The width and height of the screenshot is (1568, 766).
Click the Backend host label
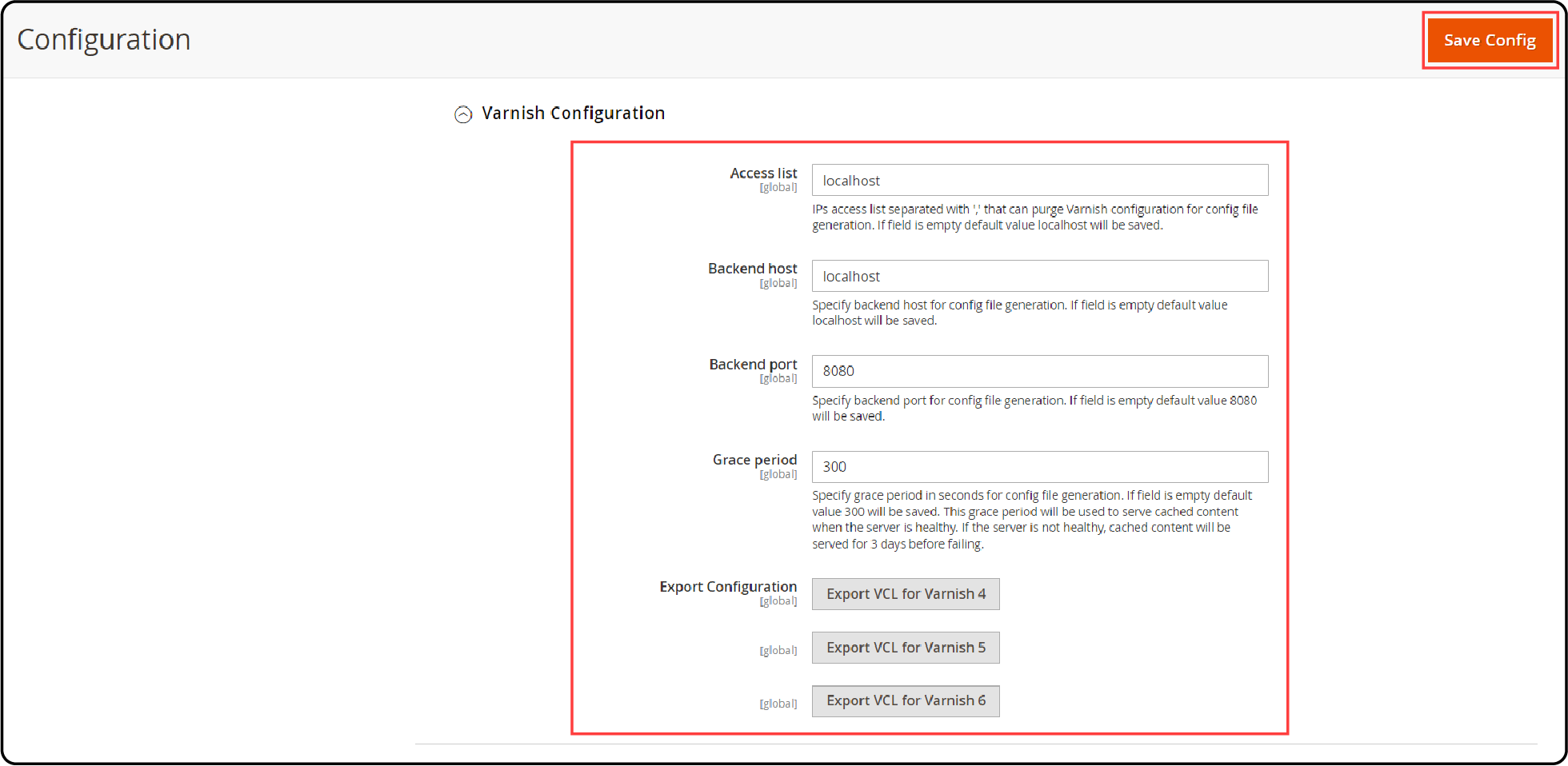point(752,269)
